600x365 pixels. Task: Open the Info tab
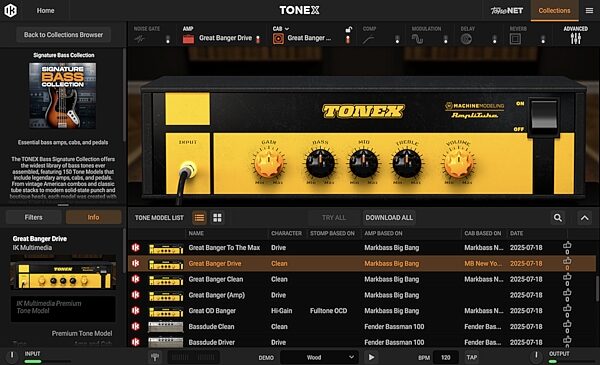pos(93,217)
